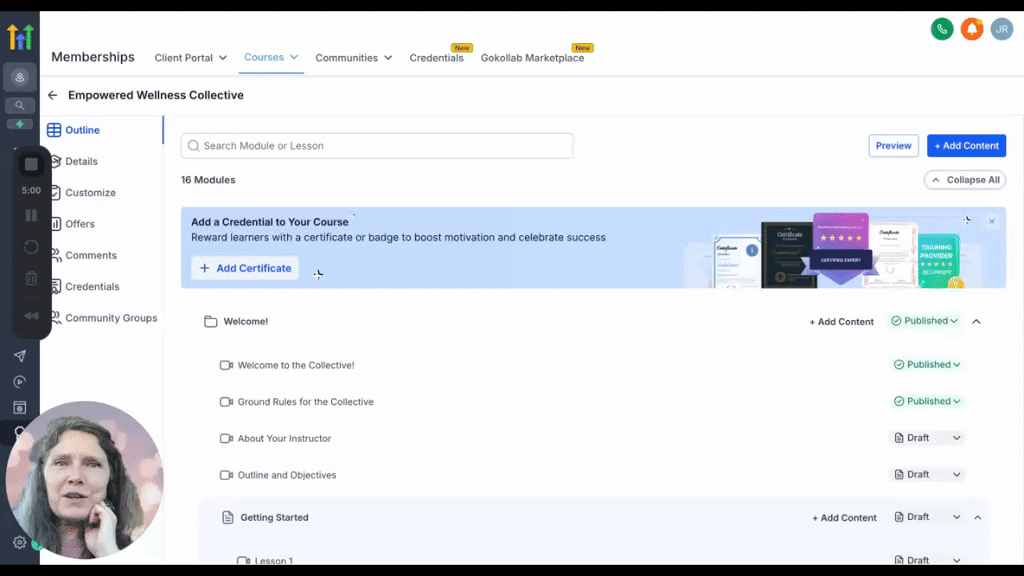The image size is (1024, 576).
Task: Expand the Client Portal dropdown
Action: pyautogui.click(x=191, y=57)
